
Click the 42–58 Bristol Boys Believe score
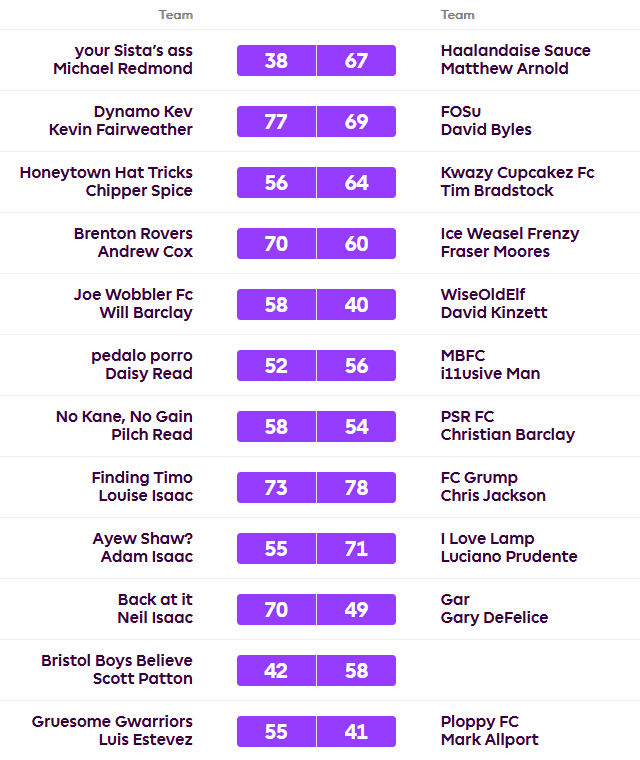click(316, 670)
